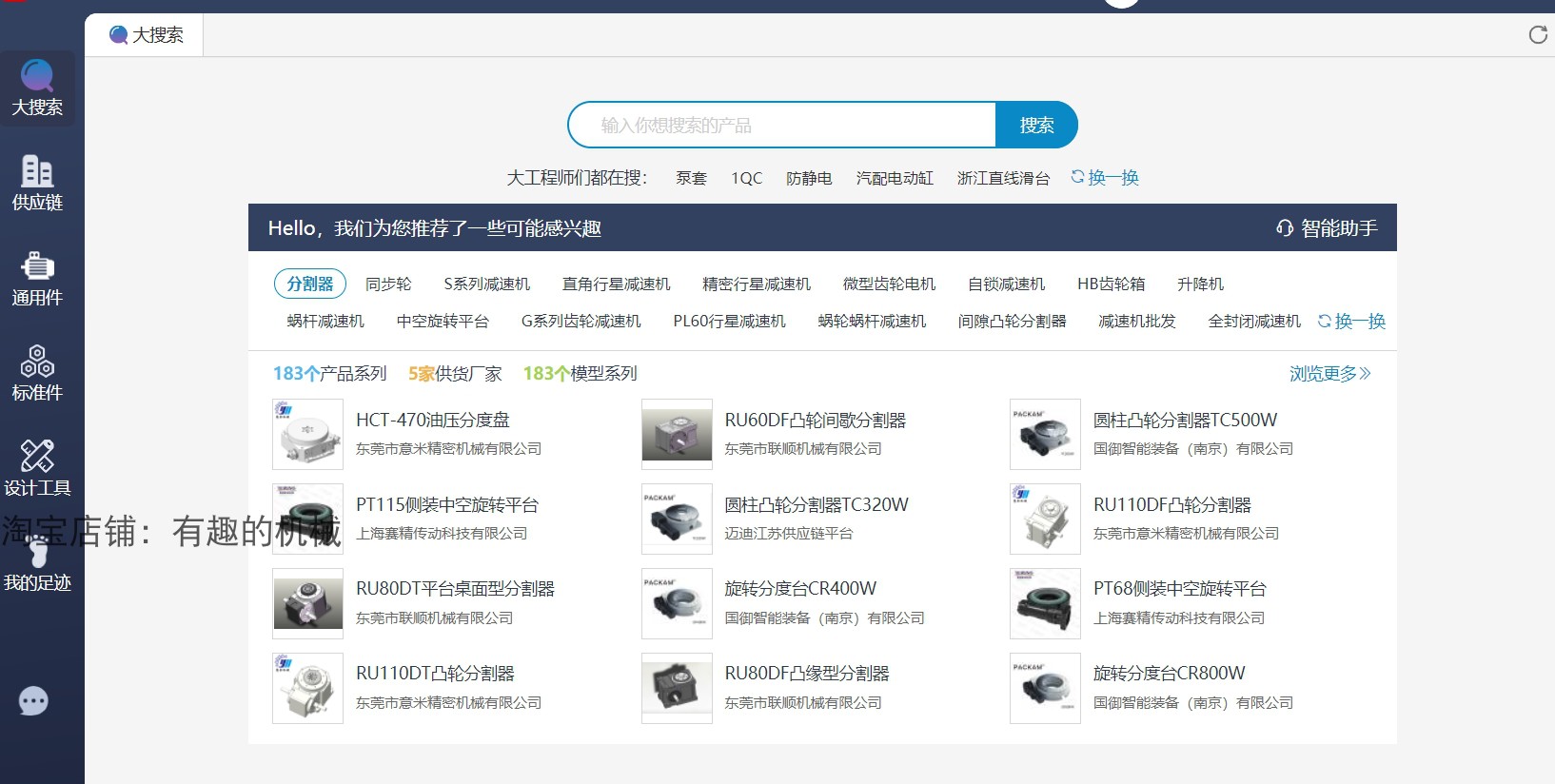
Task: Open the RU80DF凸缘型分割器 thumbnail
Action: click(x=677, y=688)
